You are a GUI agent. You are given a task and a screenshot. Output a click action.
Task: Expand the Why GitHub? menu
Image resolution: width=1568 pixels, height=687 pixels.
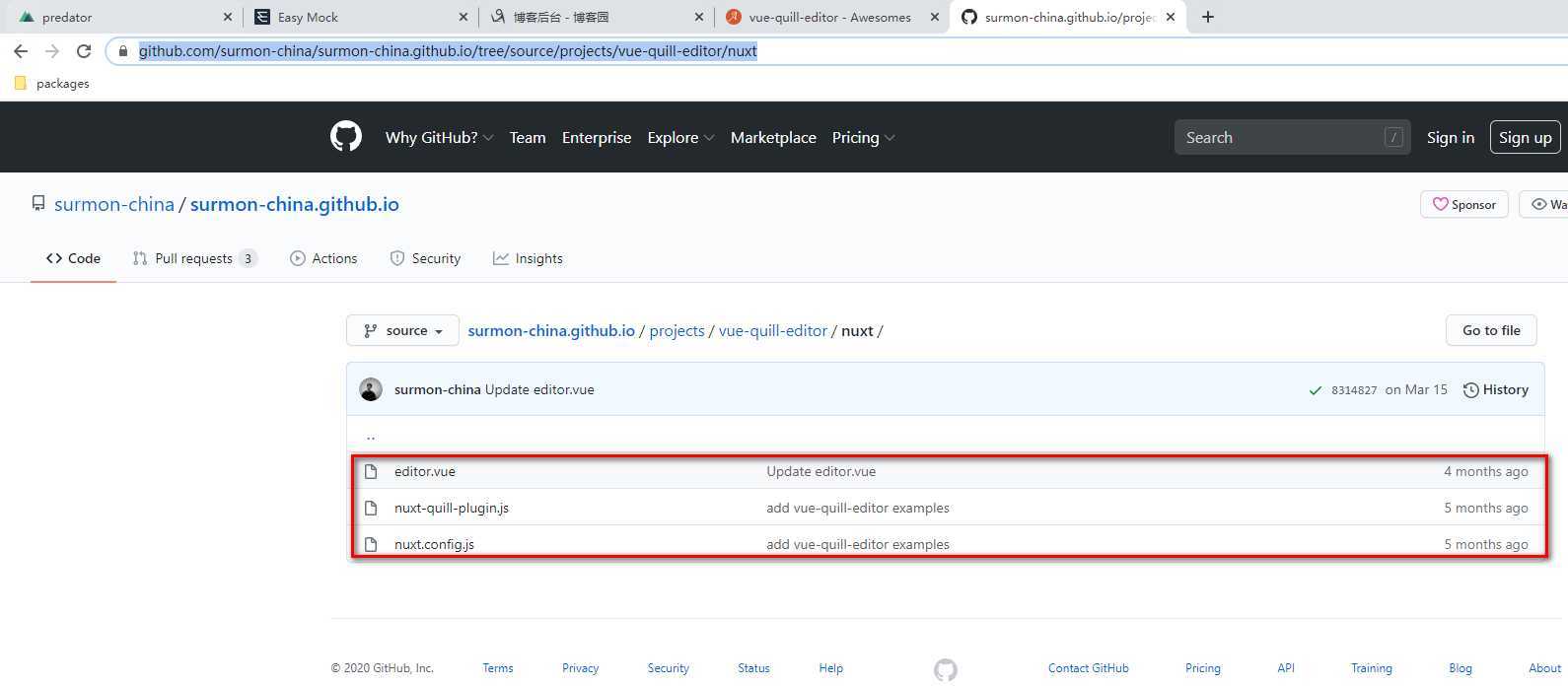pyautogui.click(x=439, y=137)
